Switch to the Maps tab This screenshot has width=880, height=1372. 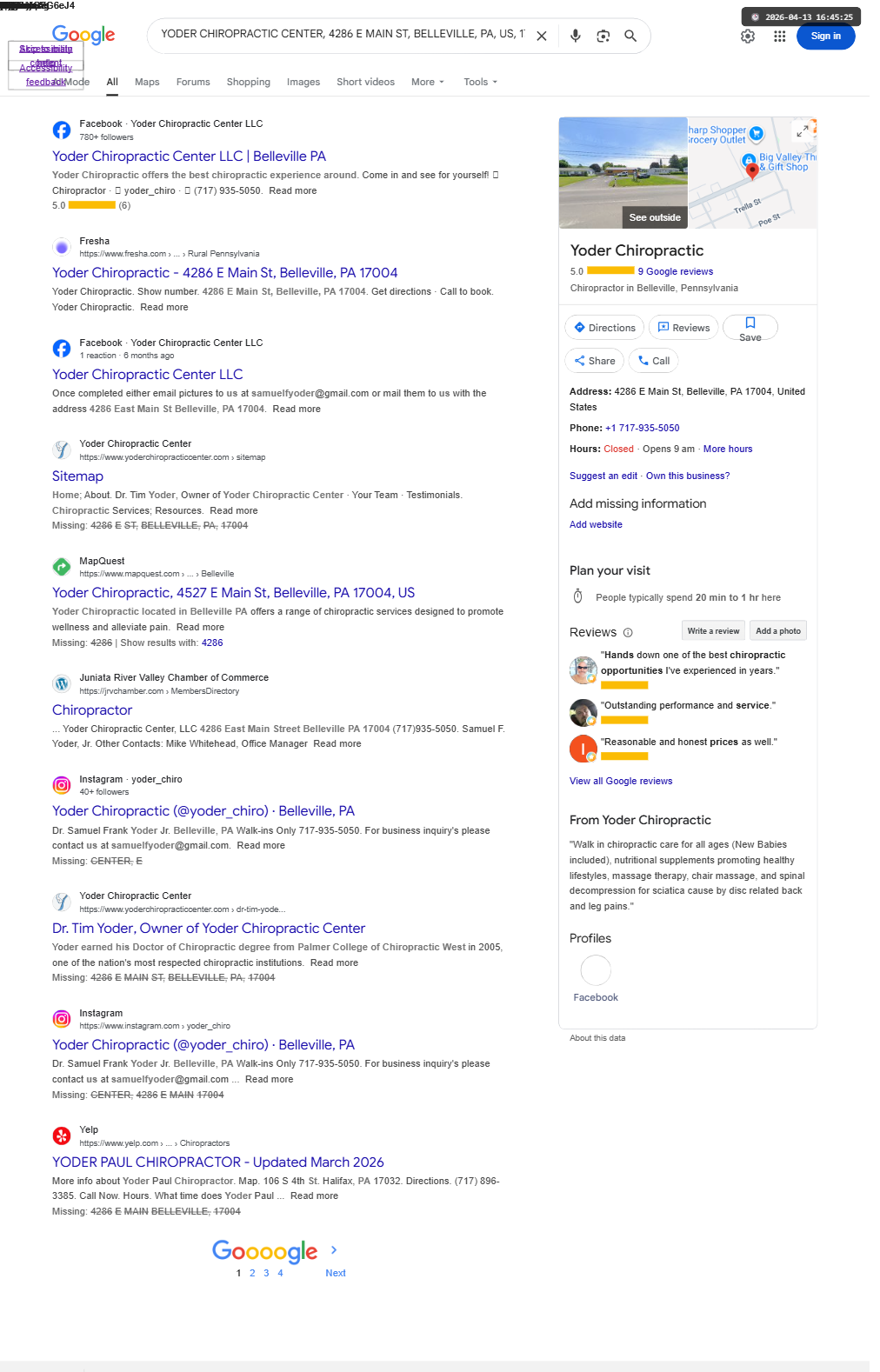147,82
